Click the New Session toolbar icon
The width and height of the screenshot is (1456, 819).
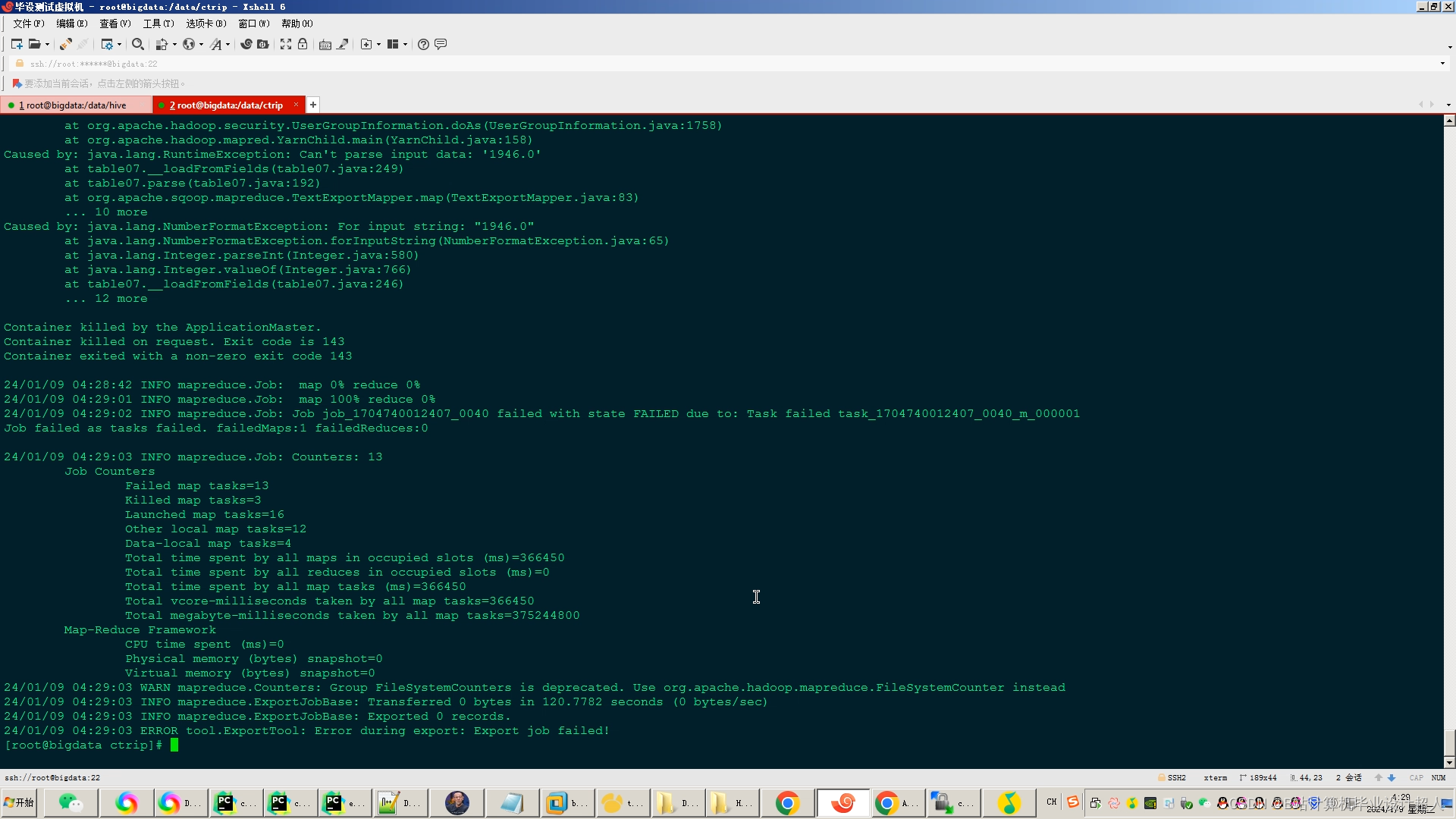tap(17, 44)
